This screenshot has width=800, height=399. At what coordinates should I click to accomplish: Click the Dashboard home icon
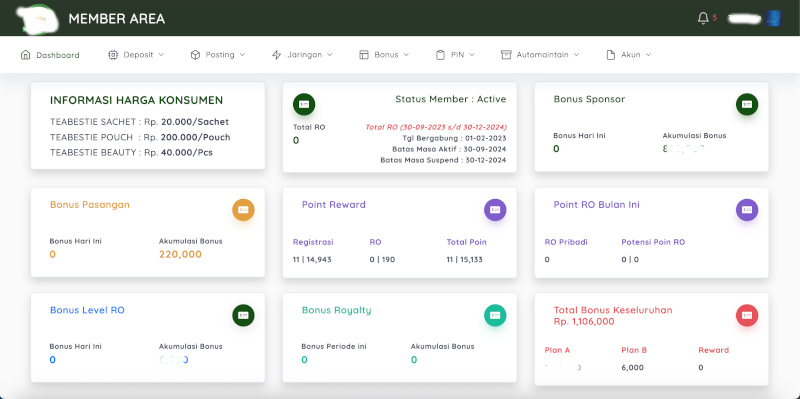[25, 55]
